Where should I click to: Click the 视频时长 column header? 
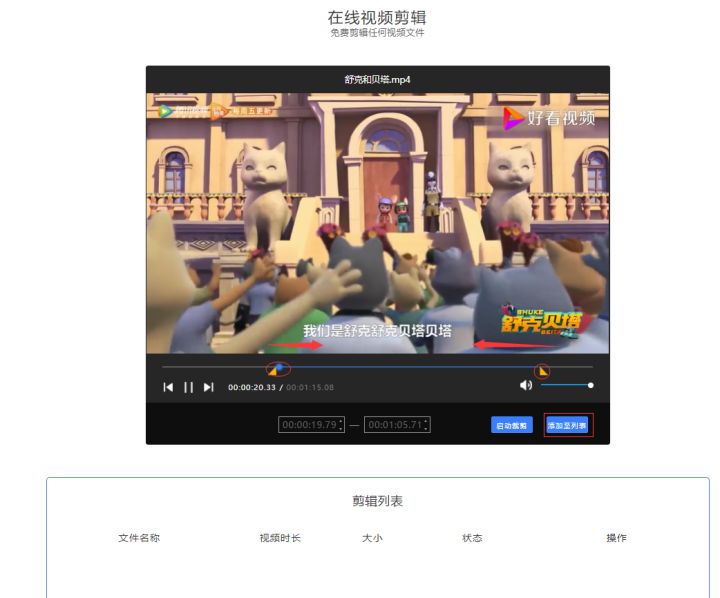(280, 538)
